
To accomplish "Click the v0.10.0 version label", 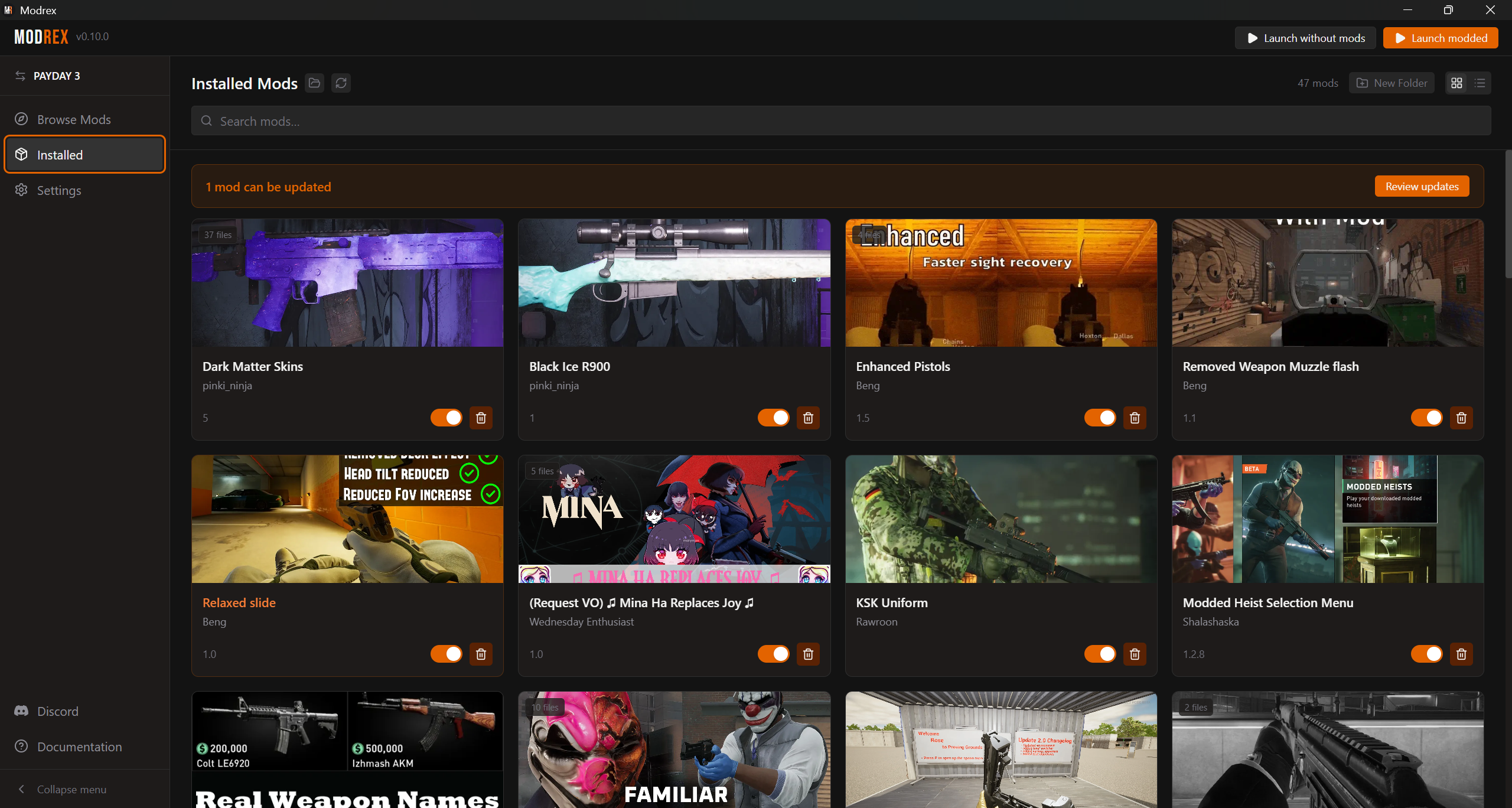I will (x=92, y=37).
